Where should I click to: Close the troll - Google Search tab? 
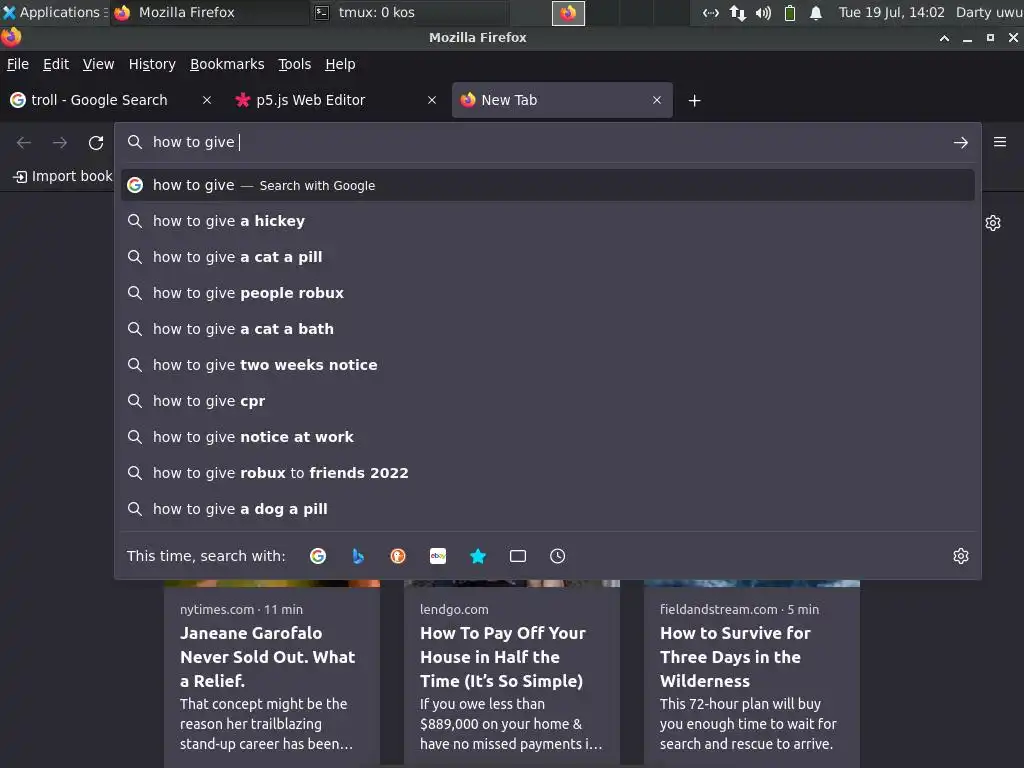coord(206,100)
